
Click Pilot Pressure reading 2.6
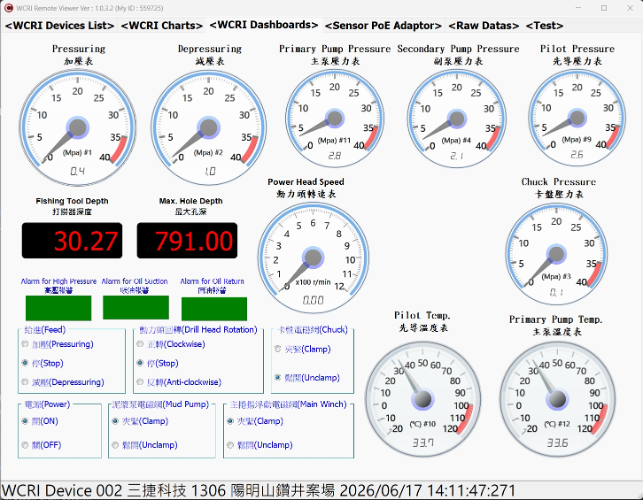point(577,154)
